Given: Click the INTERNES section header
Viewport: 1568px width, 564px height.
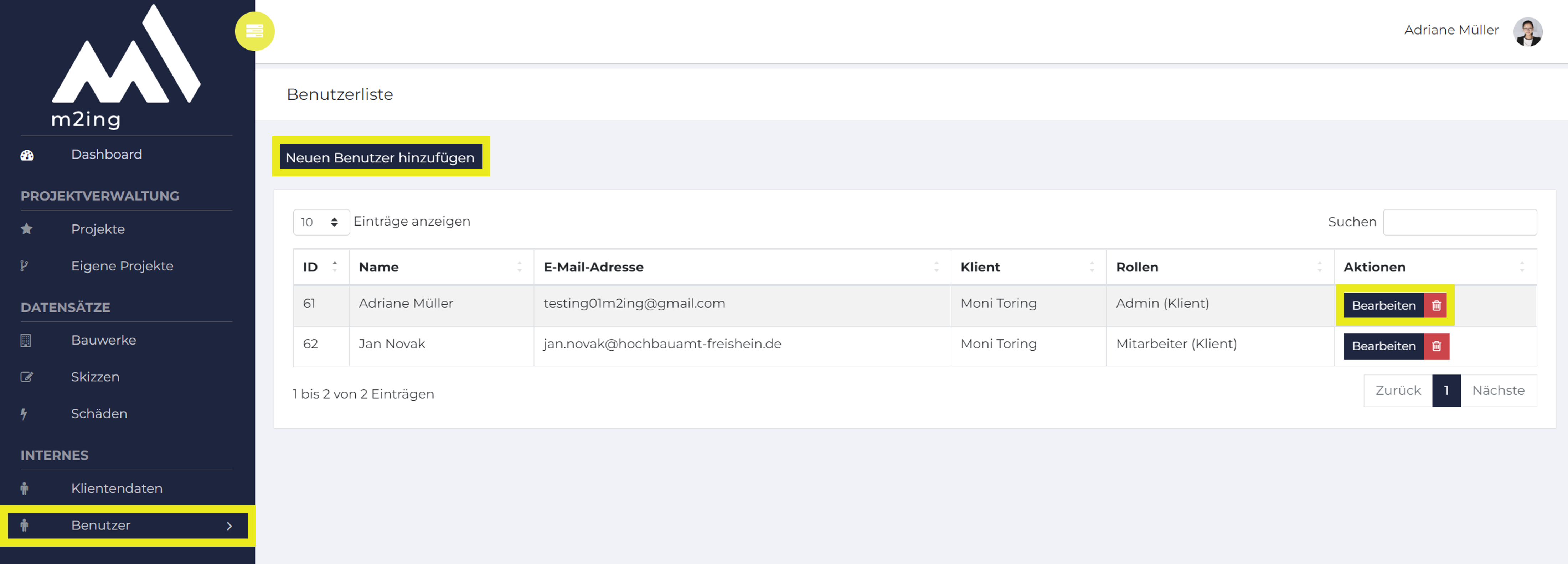Looking at the screenshot, I should 54,455.
